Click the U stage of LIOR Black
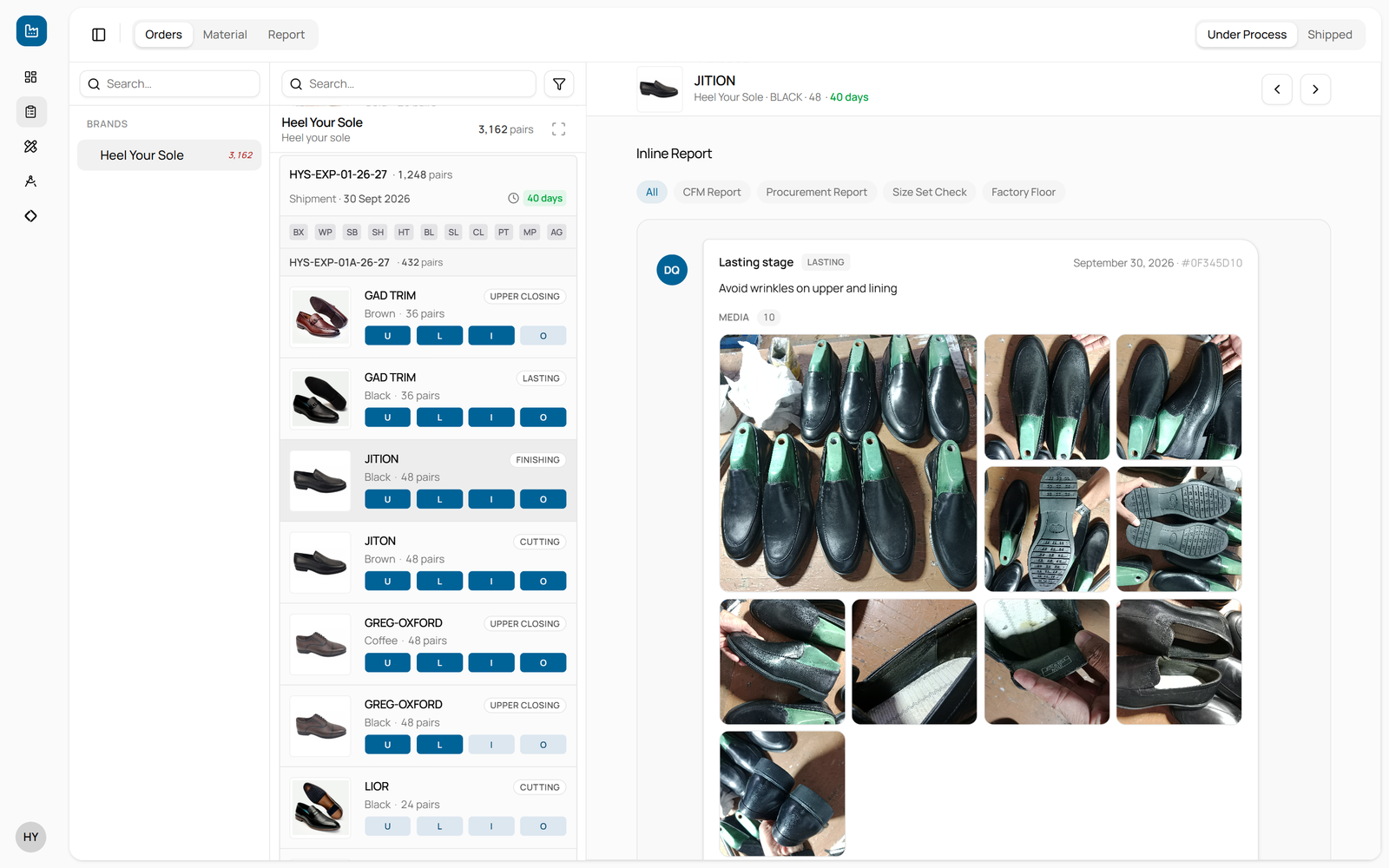The width and height of the screenshot is (1389, 868). coord(387,826)
